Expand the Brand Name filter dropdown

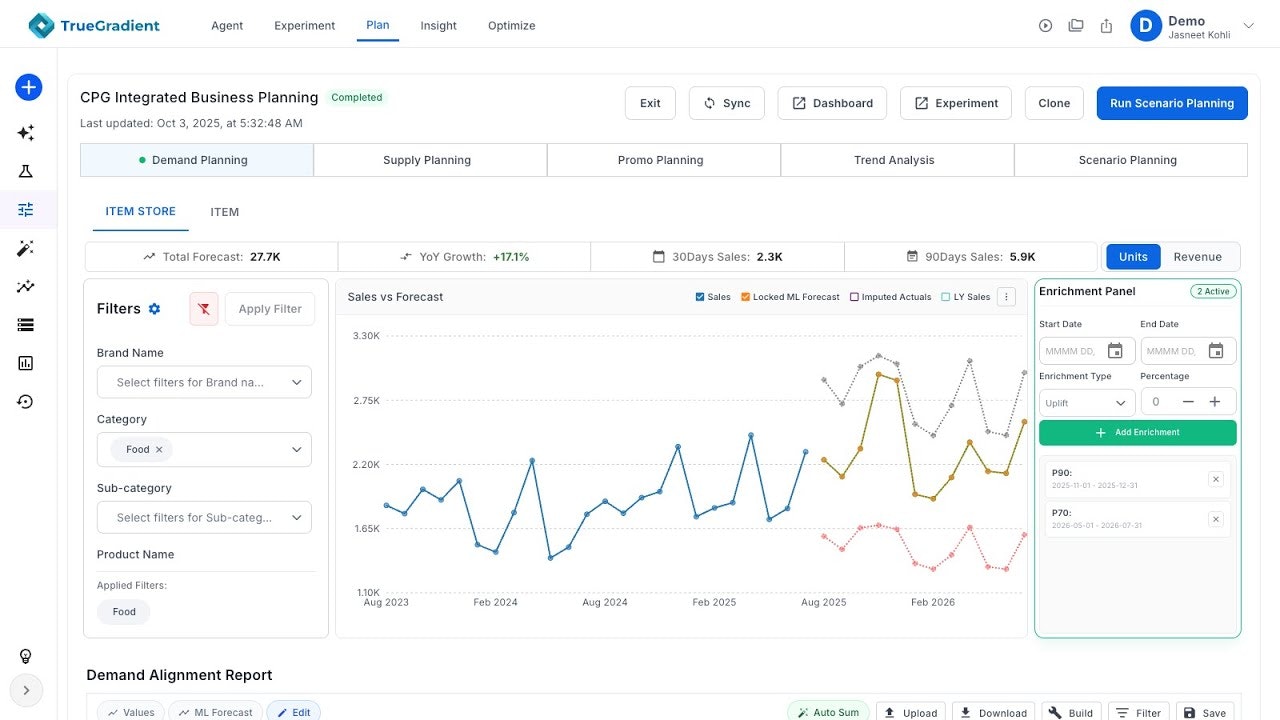click(204, 382)
